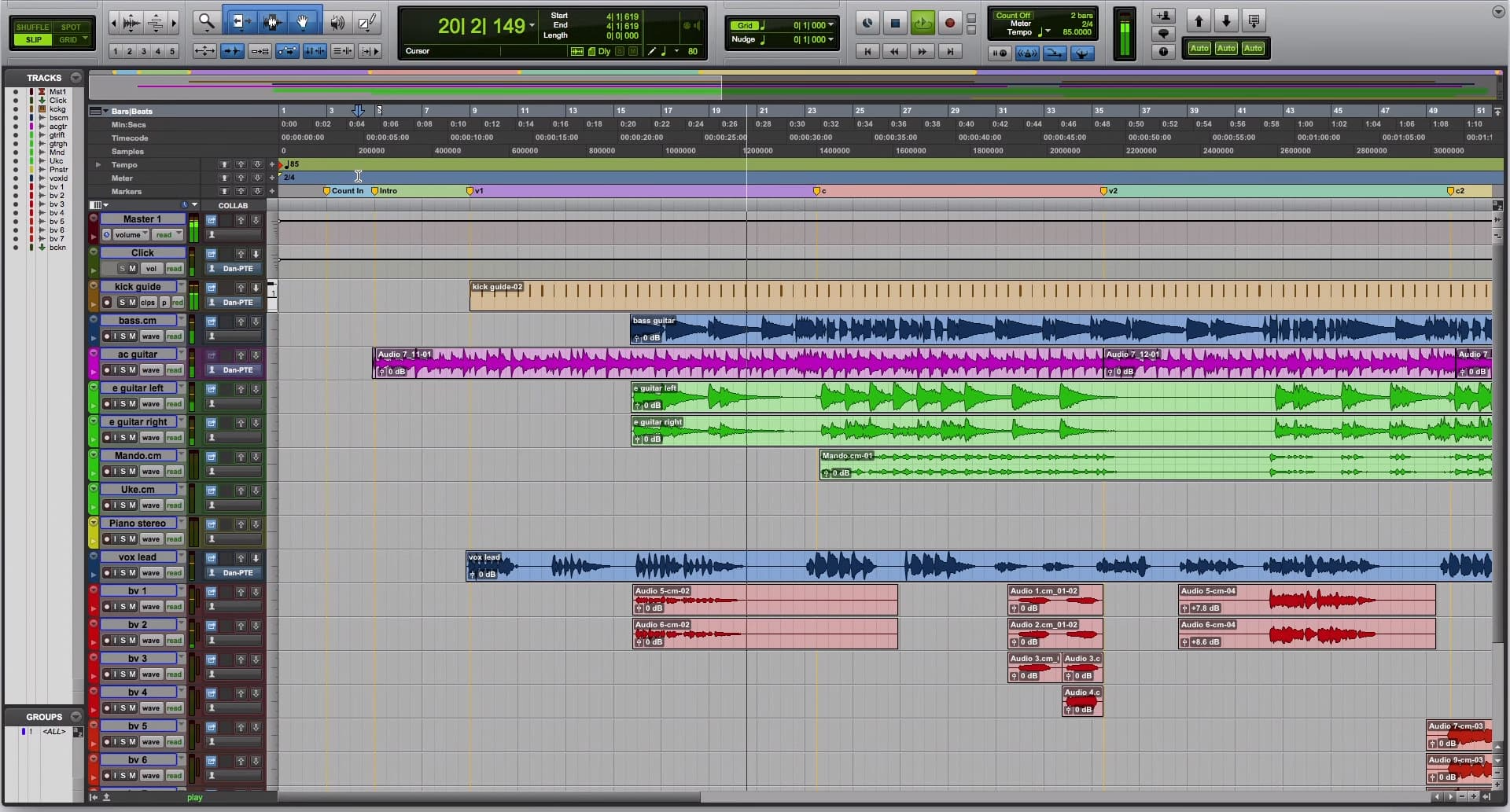Select the Scrubber speaker tool

coord(337,22)
